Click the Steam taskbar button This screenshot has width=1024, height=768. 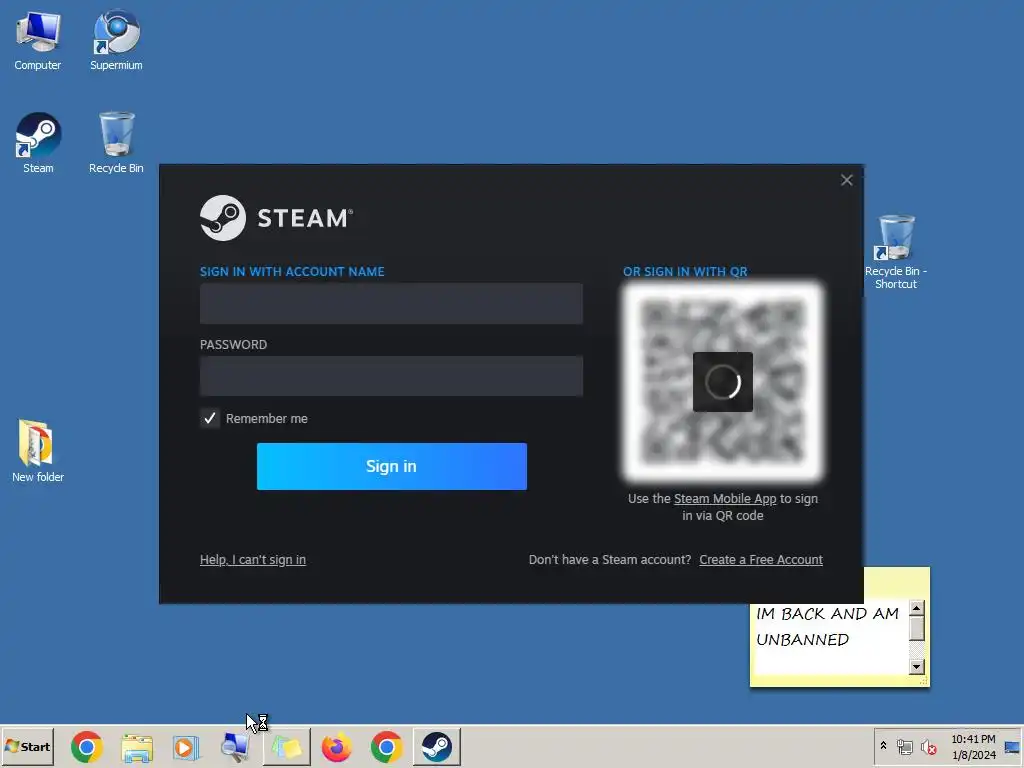pos(436,747)
